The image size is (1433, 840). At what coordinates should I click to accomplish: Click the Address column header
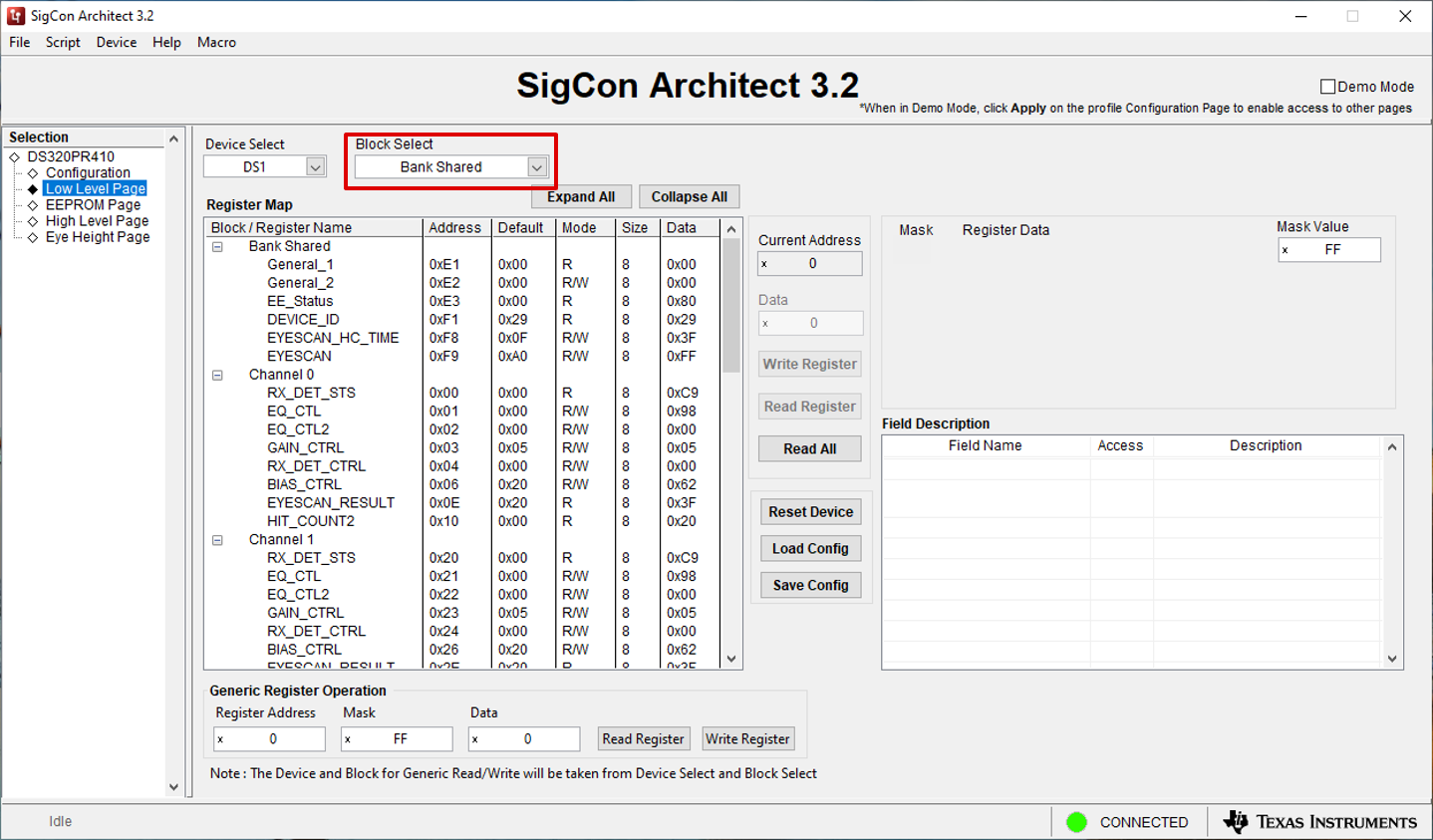coord(457,228)
